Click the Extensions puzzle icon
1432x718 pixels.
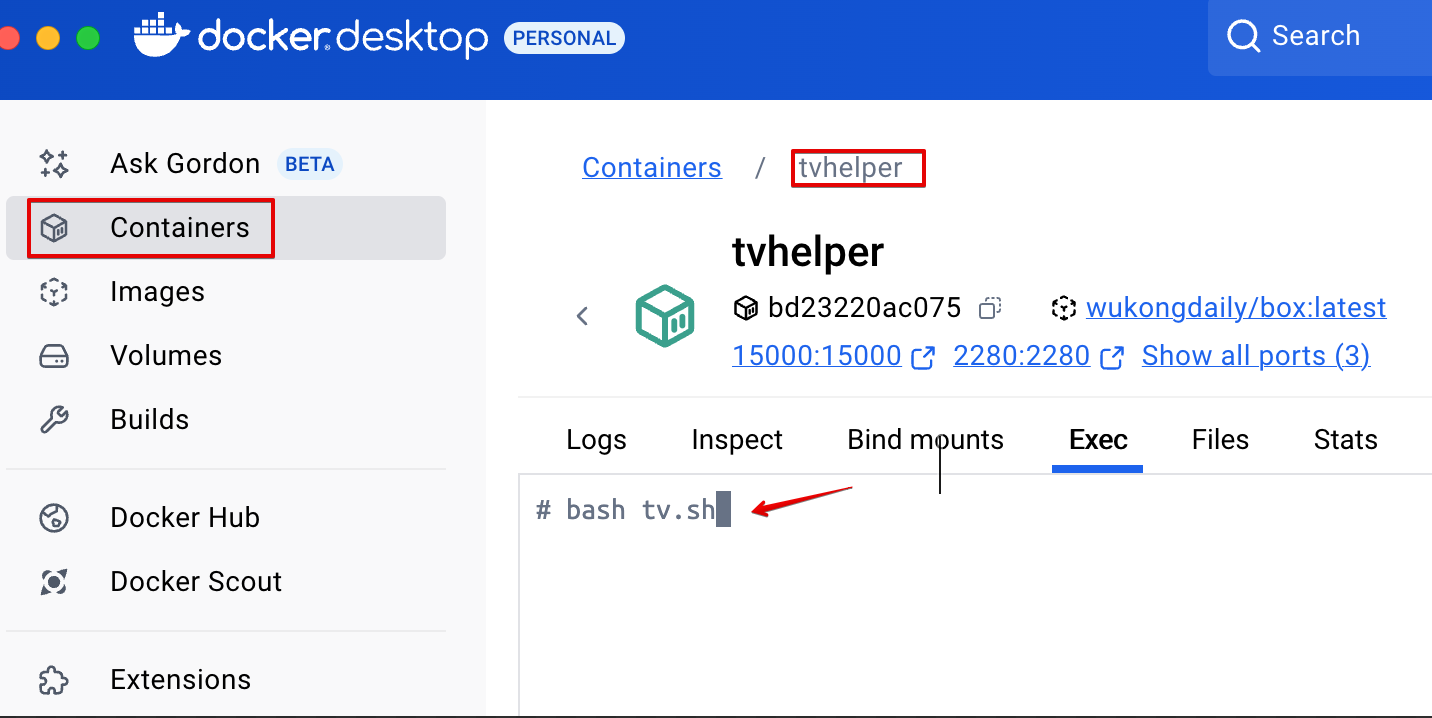(x=53, y=680)
